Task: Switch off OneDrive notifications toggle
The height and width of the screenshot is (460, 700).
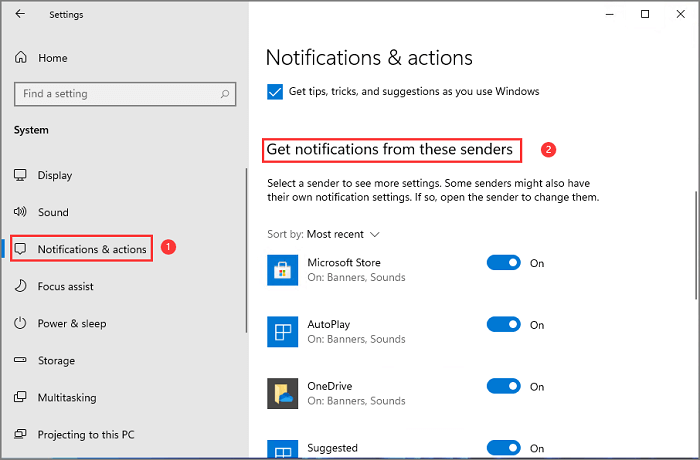Action: tap(504, 386)
